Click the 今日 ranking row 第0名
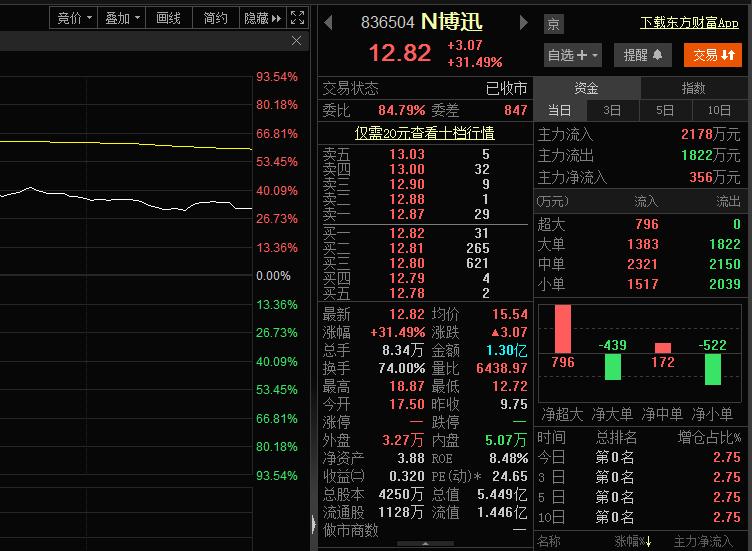This screenshot has height=551, width=752. click(x=614, y=457)
